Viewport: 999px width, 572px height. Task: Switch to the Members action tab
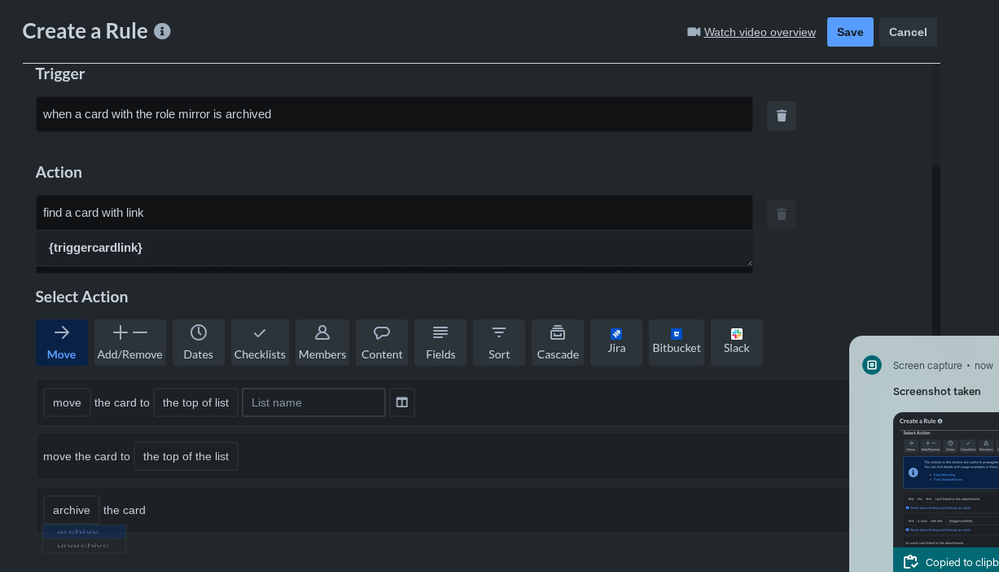(x=322, y=343)
